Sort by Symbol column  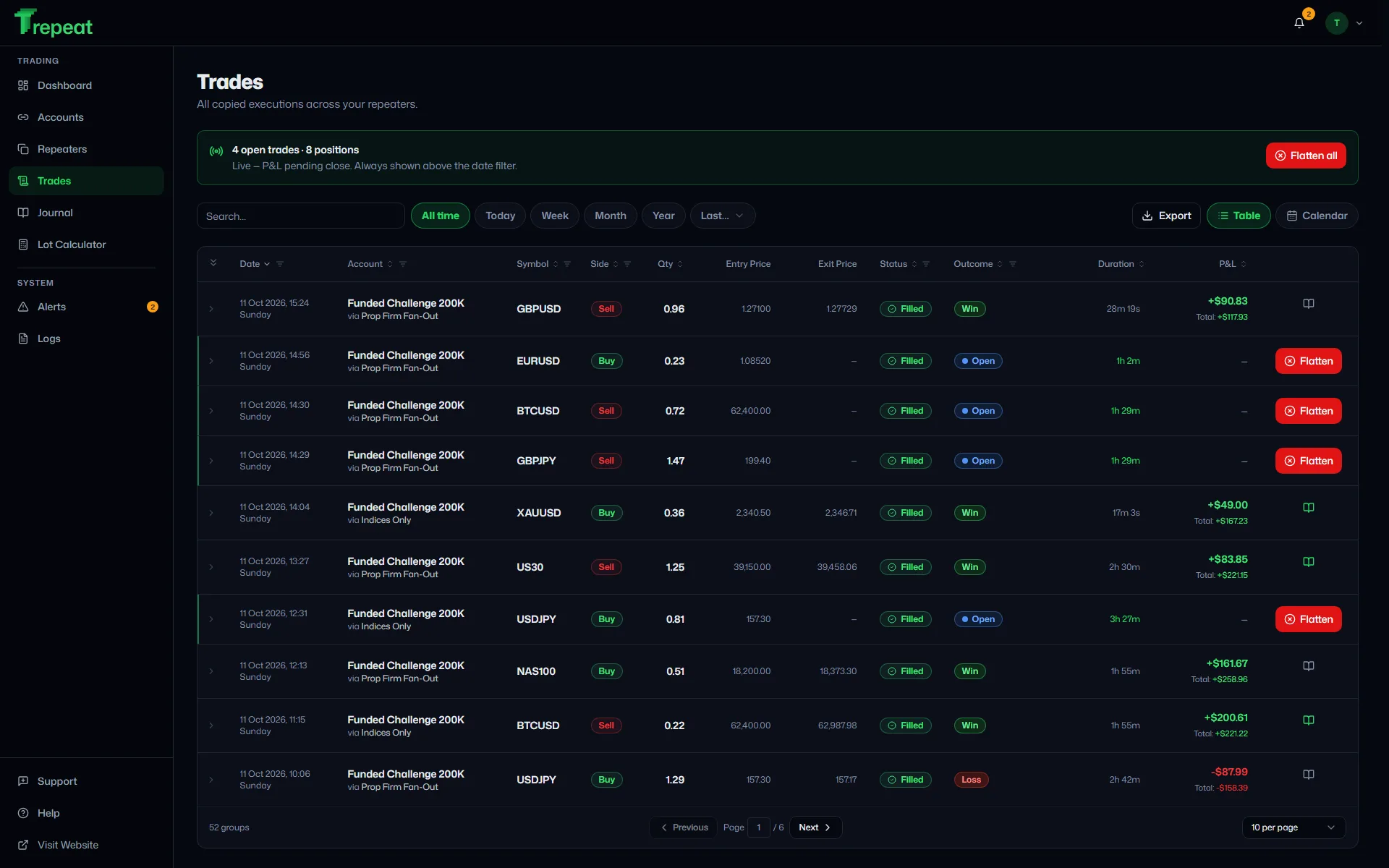pos(538,264)
